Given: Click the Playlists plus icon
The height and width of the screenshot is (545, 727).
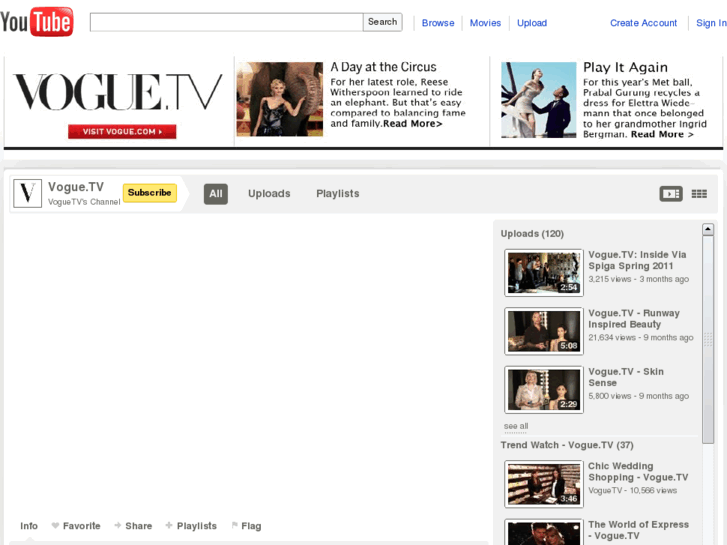Looking at the screenshot, I should tap(169, 526).
